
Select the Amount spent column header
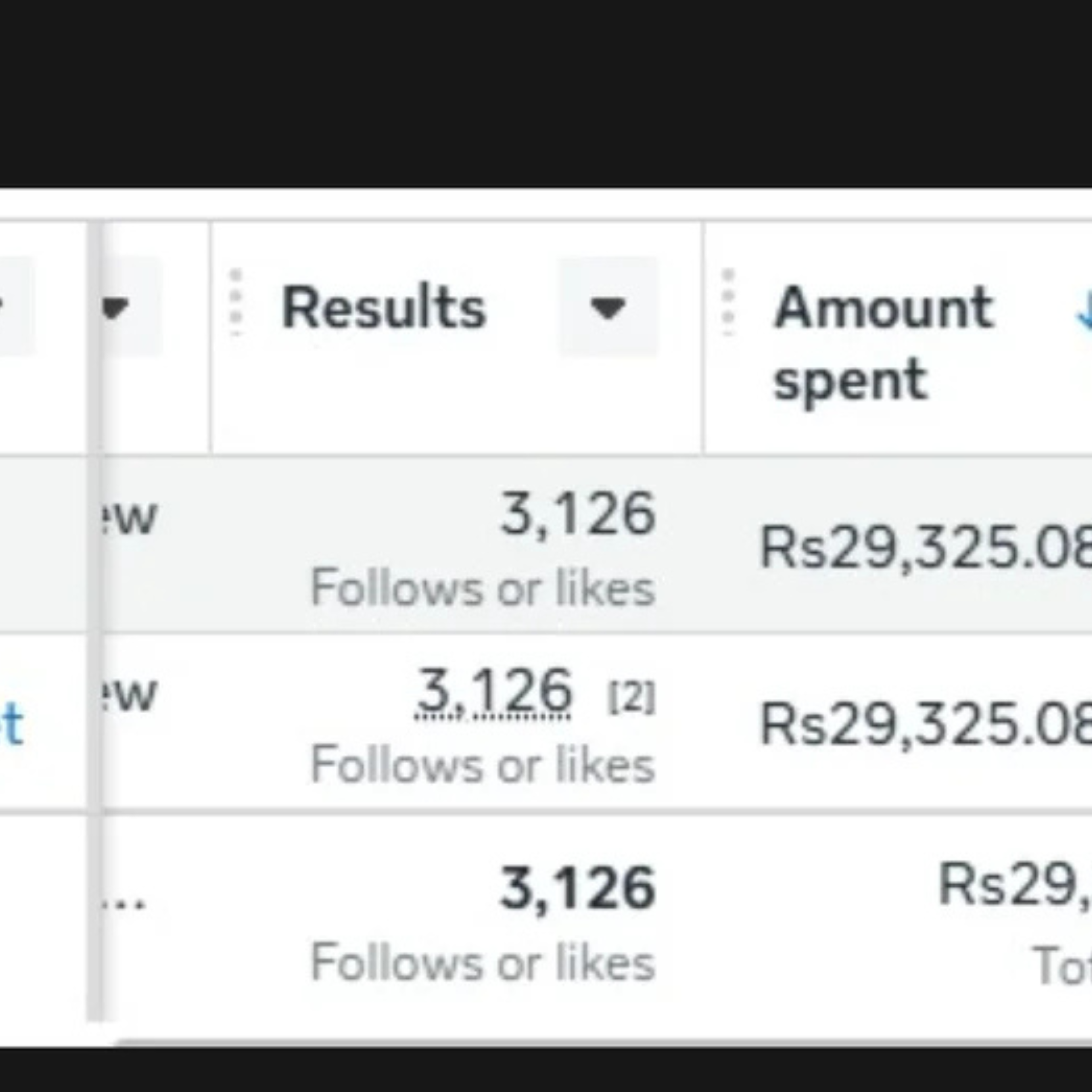[883, 343]
